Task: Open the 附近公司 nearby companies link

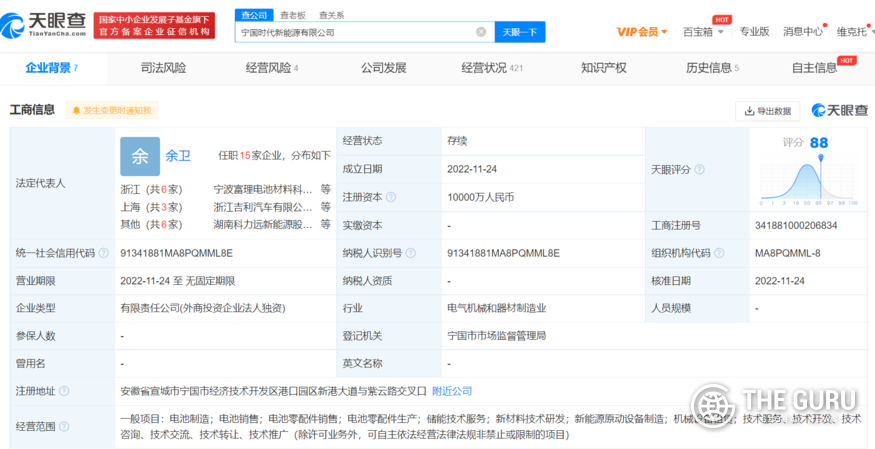Action: pos(452,391)
